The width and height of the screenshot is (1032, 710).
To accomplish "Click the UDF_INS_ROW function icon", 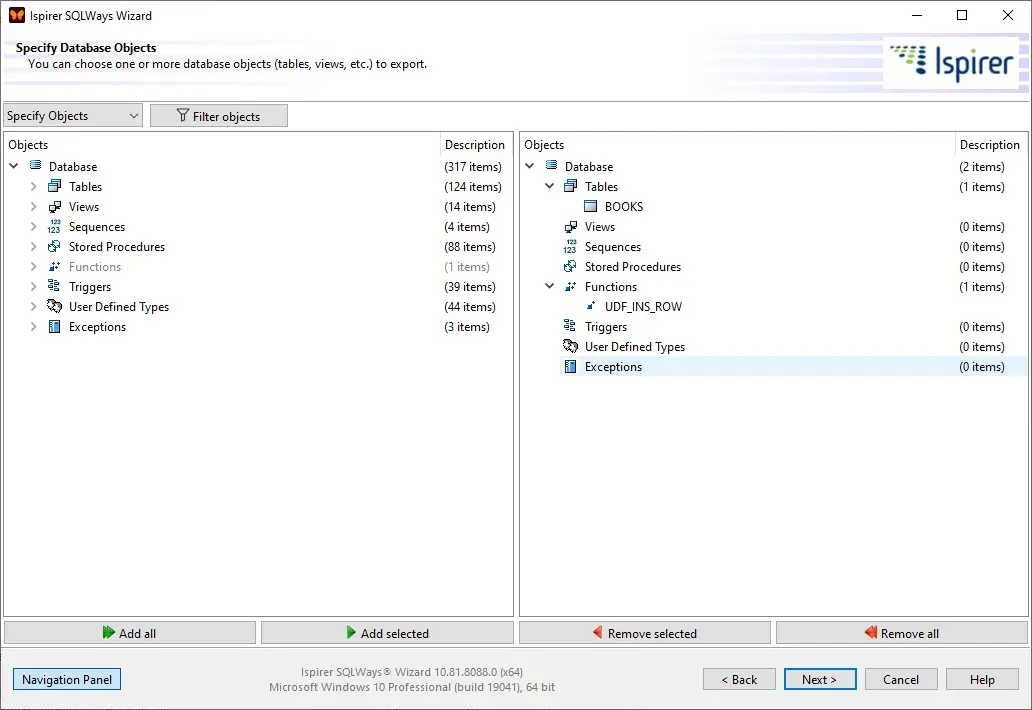I will pyautogui.click(x=591, y=306).
